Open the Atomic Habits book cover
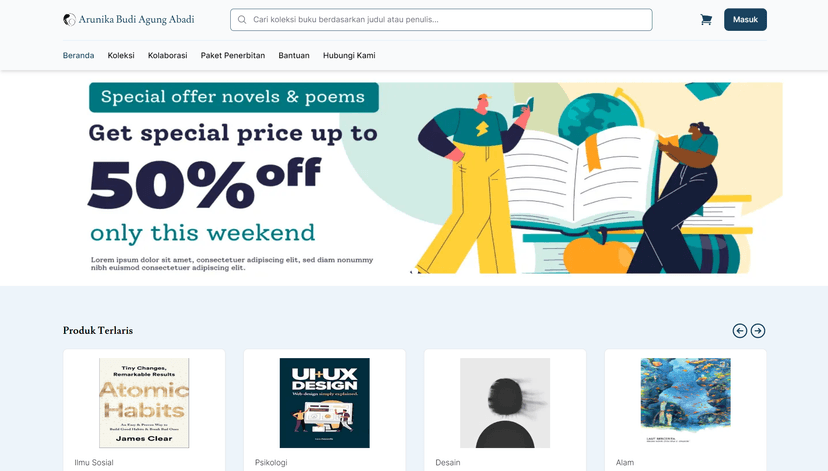 tap(144, 403)
